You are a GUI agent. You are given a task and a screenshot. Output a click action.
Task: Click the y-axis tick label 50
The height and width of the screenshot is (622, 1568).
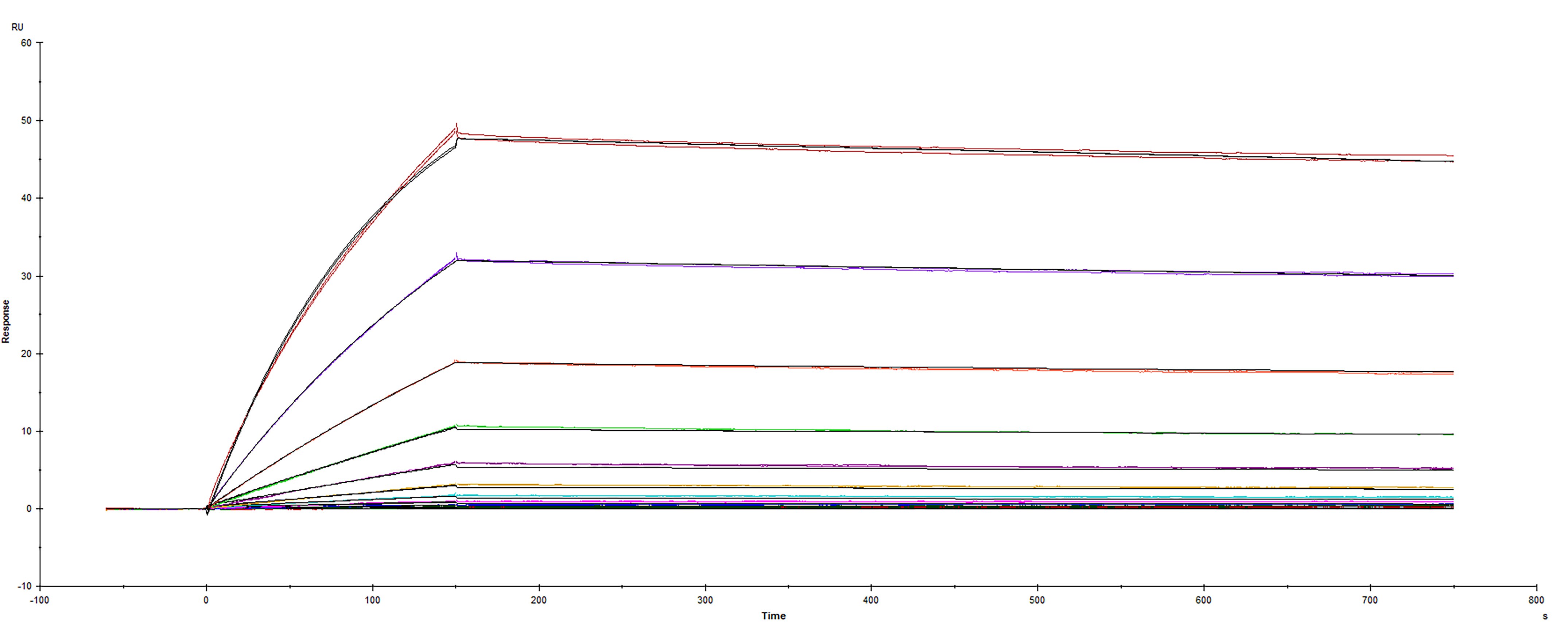tap(26, 120)
